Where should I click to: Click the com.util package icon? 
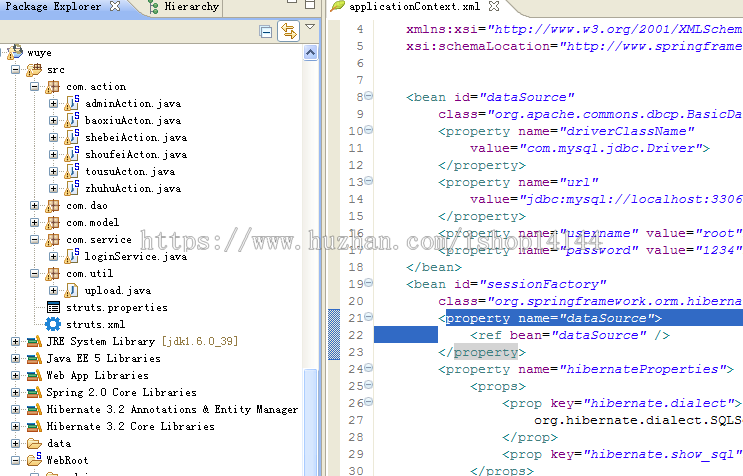(x=53, y=274)
